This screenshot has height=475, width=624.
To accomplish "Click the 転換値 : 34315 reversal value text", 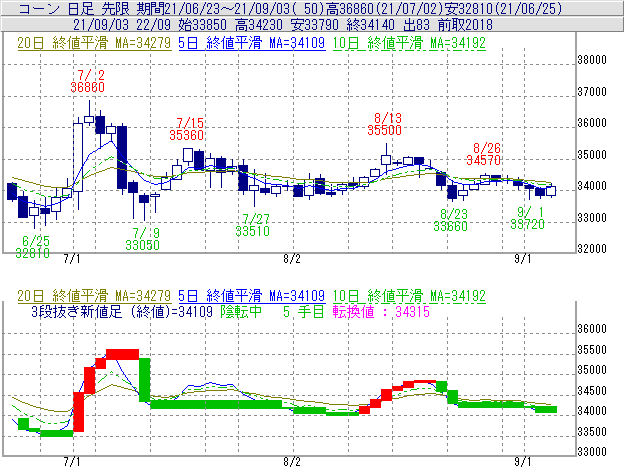I will [381, 311].
